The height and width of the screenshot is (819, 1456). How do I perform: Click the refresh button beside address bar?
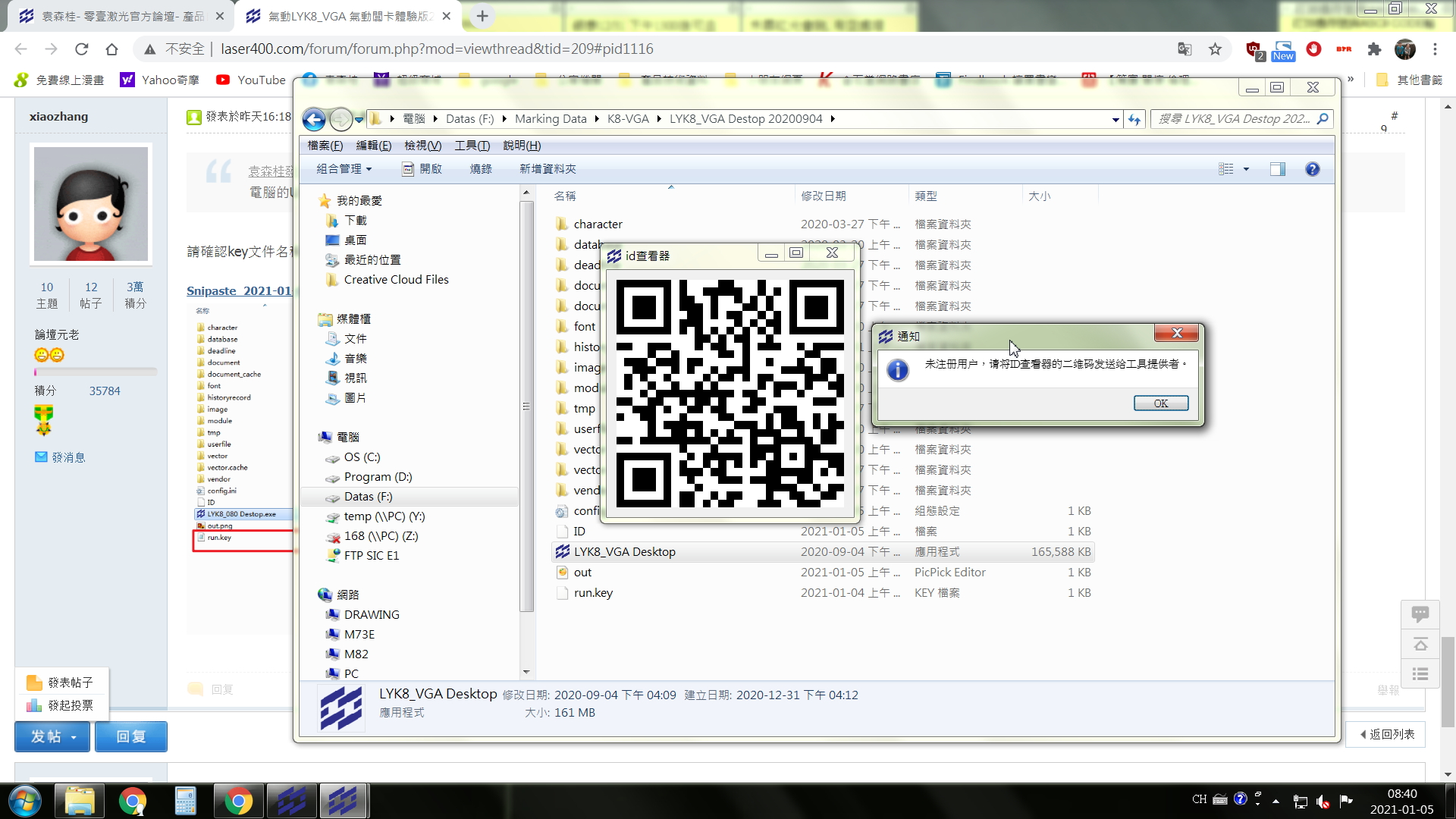(1134, 119)
